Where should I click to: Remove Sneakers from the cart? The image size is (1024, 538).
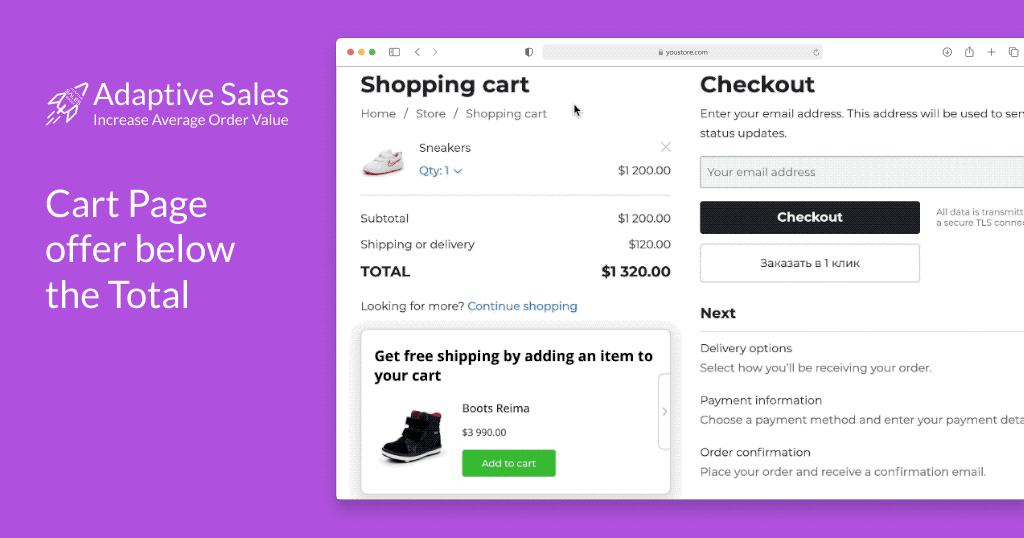666,147
